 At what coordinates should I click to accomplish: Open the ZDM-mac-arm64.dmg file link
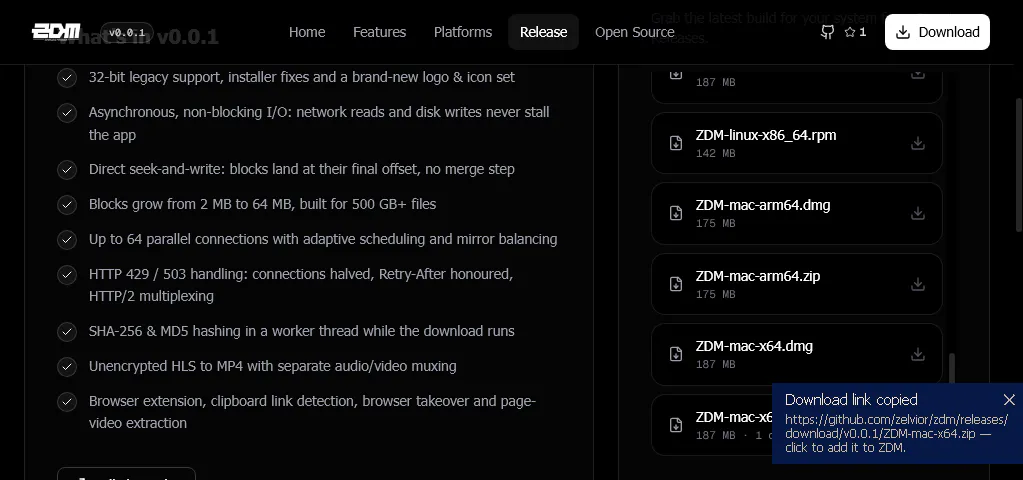763,205
